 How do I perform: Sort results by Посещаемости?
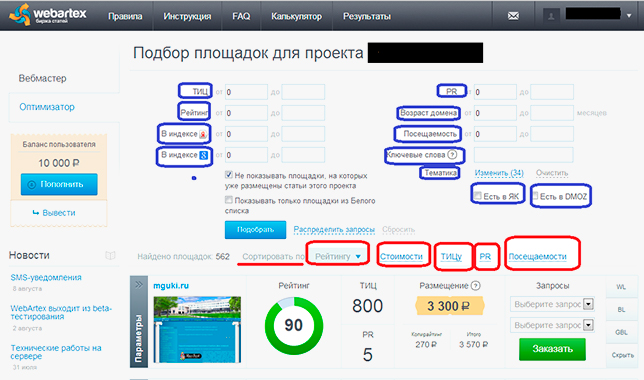537,256
